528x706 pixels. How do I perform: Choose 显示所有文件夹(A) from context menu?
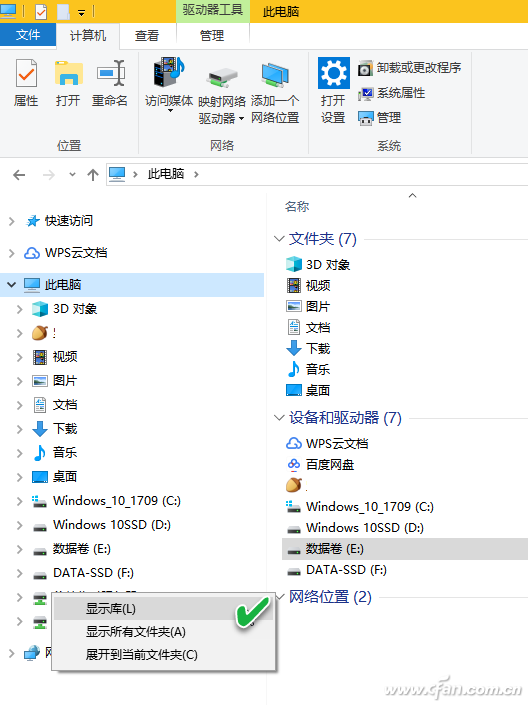(x=163, y=632)
